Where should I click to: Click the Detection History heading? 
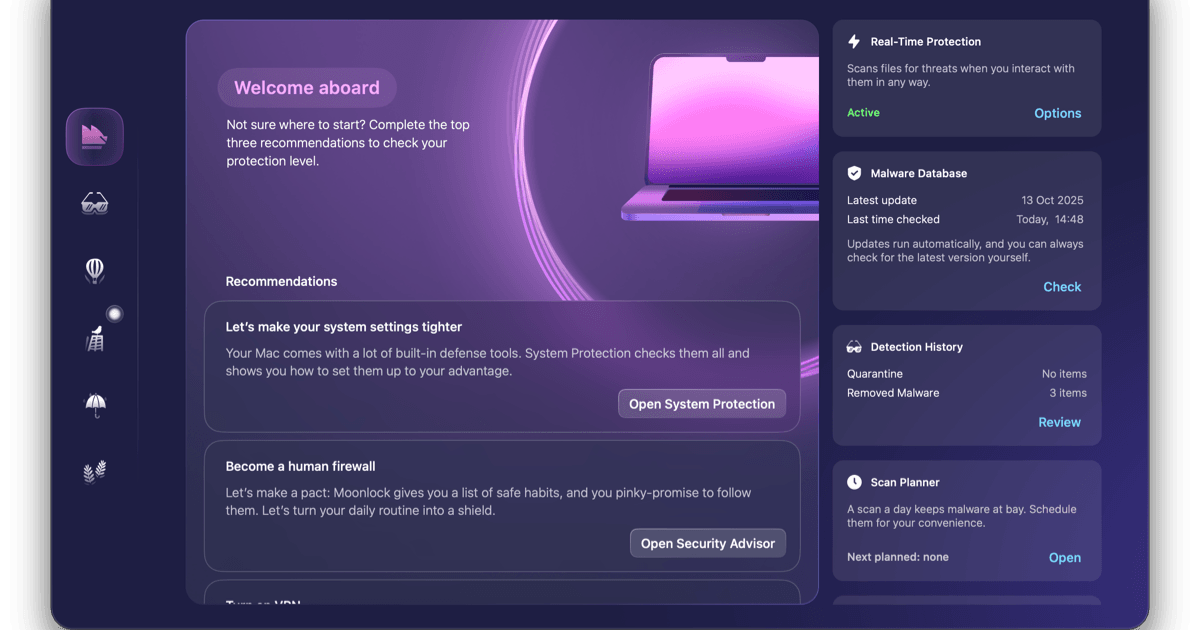pos(917,347)
